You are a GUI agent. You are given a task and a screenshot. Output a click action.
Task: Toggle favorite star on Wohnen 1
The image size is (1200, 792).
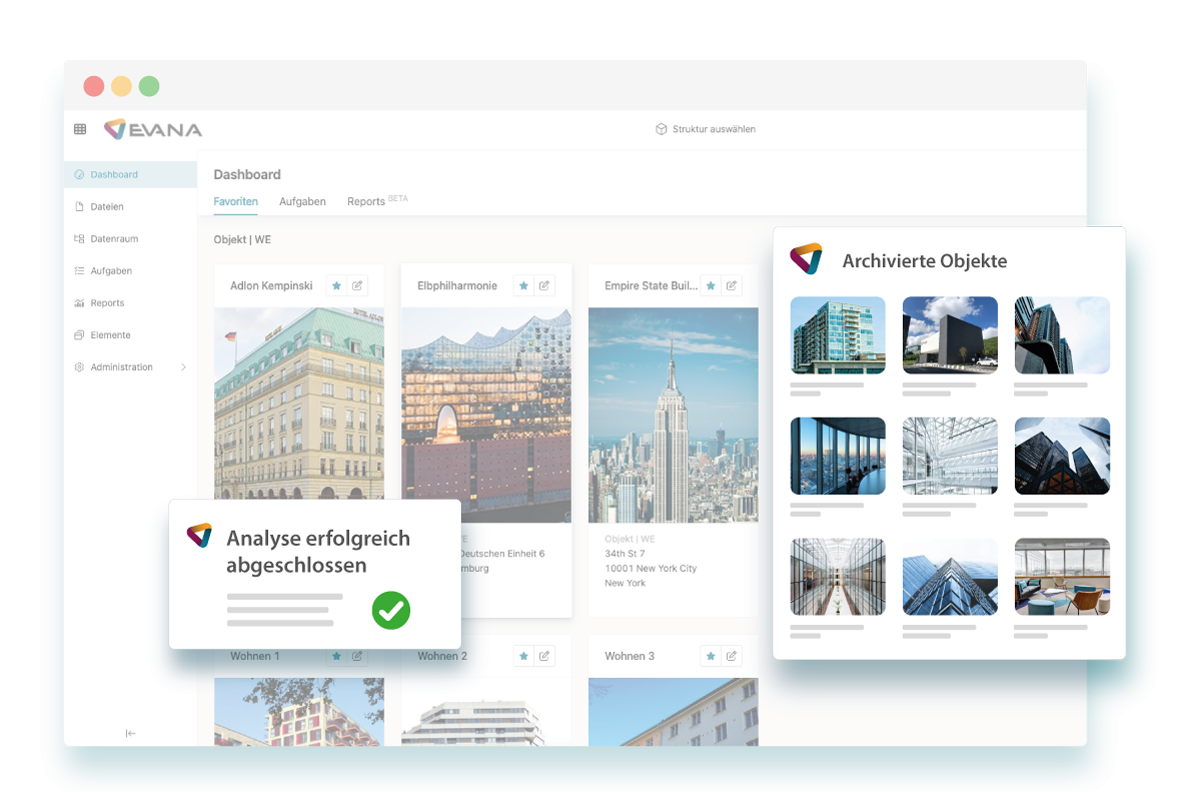pyautogui.click(x=337, y=656)
